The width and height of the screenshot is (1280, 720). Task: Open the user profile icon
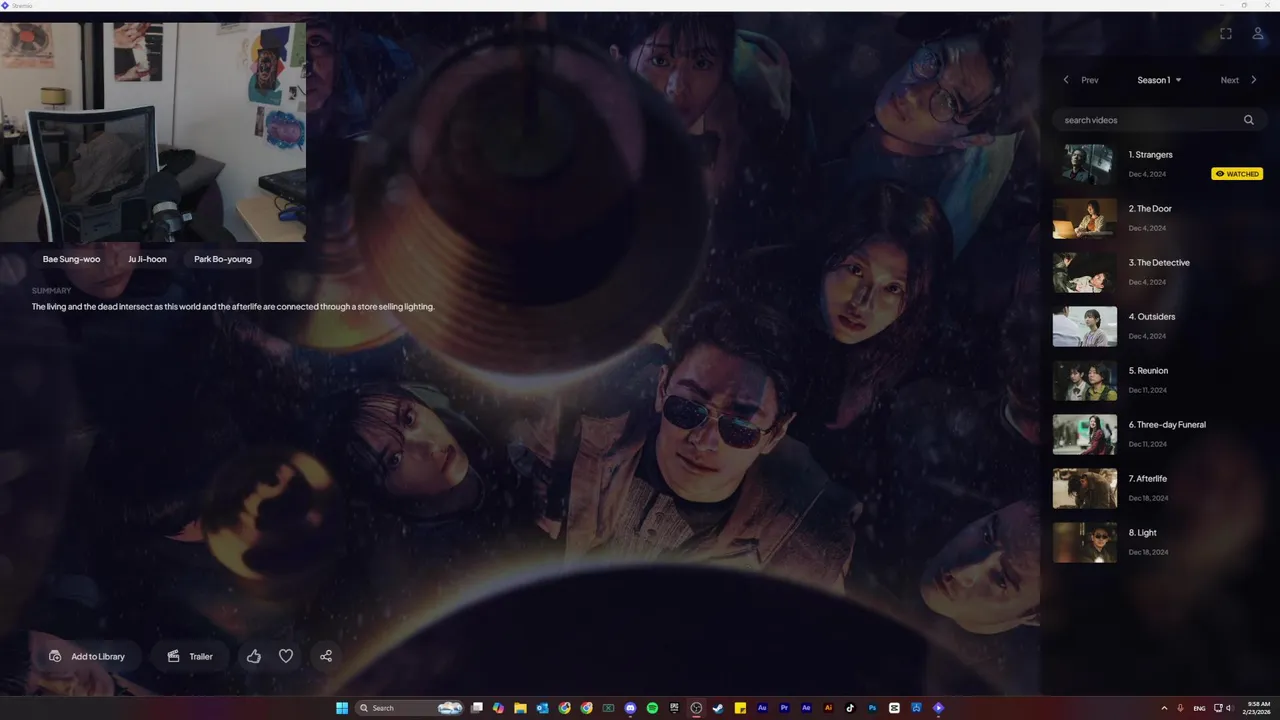point(1258,33)
